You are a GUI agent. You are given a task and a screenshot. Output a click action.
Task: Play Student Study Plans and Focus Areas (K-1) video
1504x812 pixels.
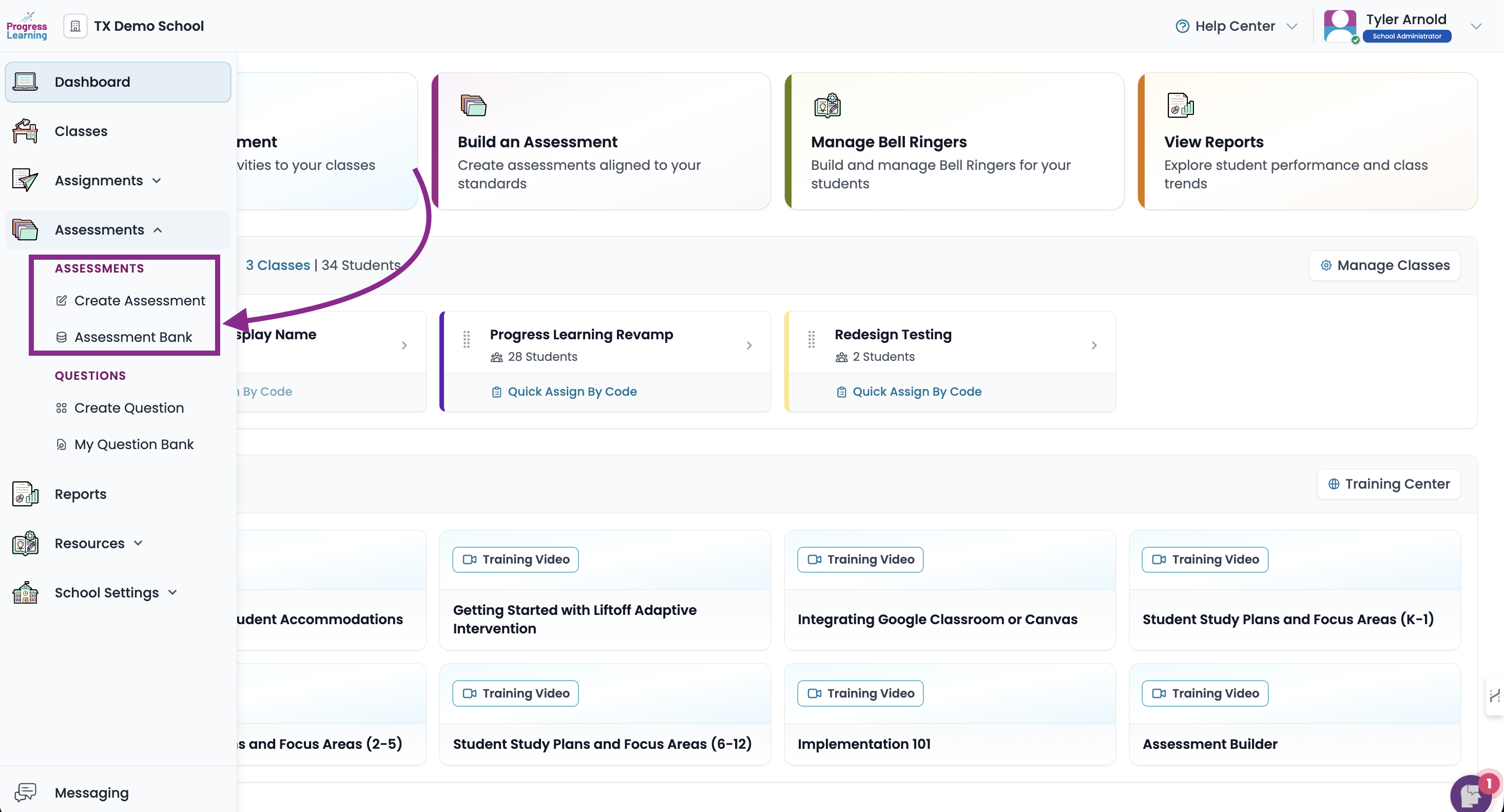point(1295,590)
